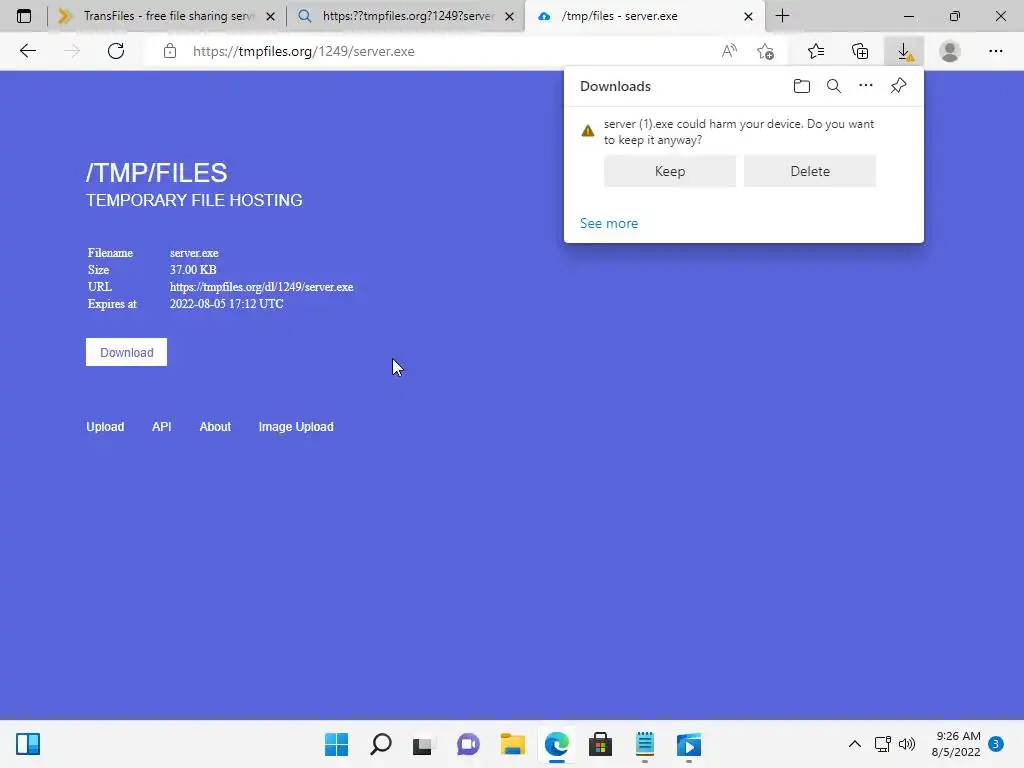Click the download warning message text
The image size is (1024, 768).
[x=739, y=132]
